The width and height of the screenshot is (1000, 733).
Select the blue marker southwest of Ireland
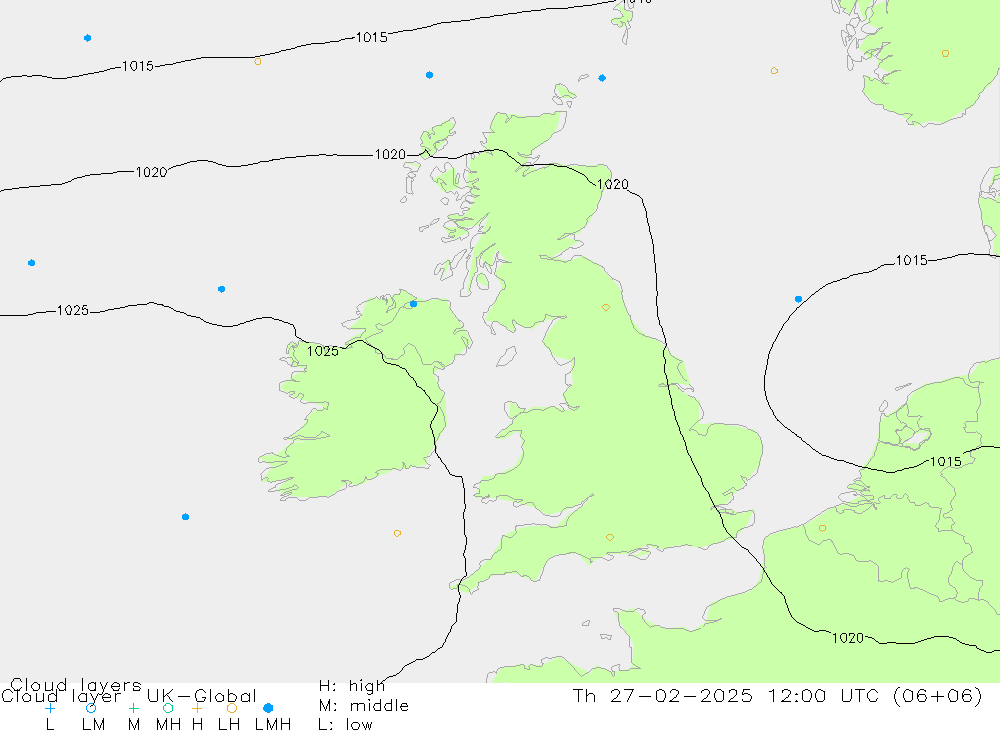click(x=186, y=517)
